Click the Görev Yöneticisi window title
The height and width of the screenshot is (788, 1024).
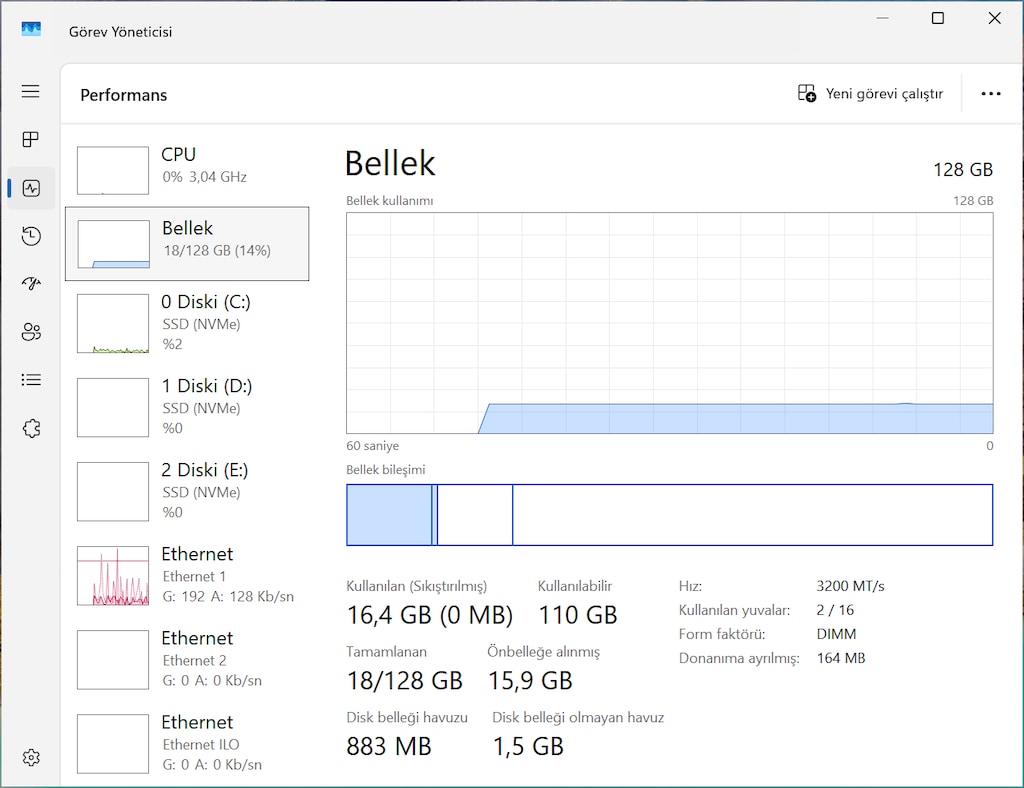tap(120, 32)
